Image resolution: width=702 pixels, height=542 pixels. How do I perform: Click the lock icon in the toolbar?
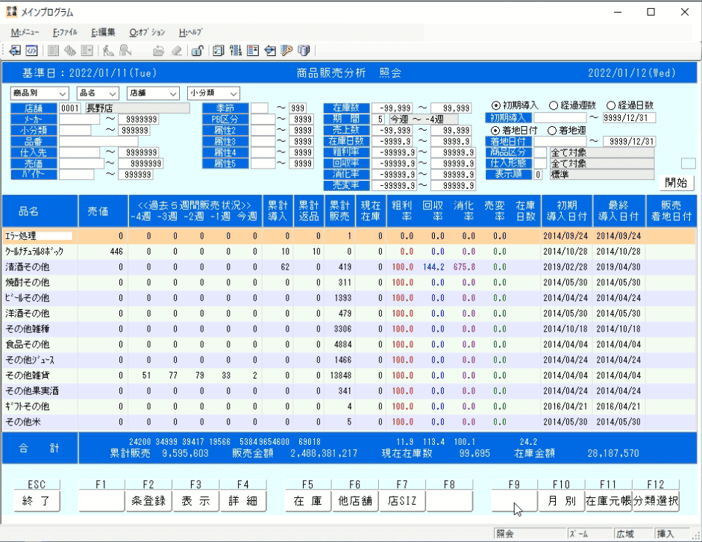tap(197, 51)
